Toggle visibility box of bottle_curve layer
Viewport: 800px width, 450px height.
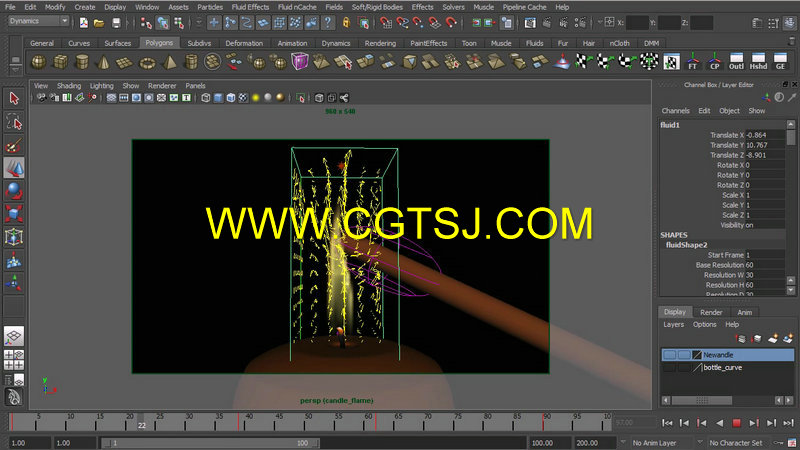pos(669,367)
